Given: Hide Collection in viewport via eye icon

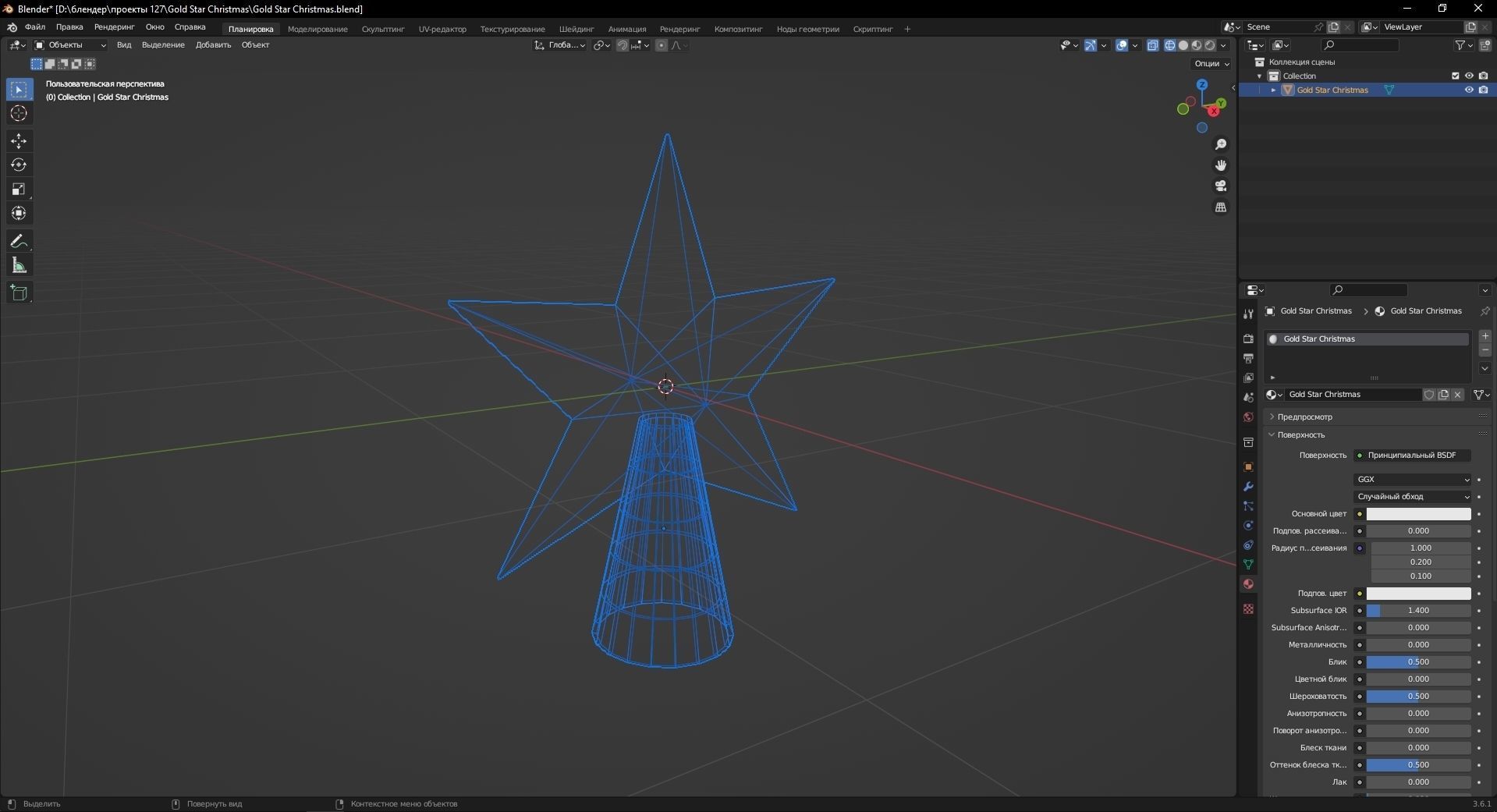Looking at the screenshot, I should (x=1469, y=76).
